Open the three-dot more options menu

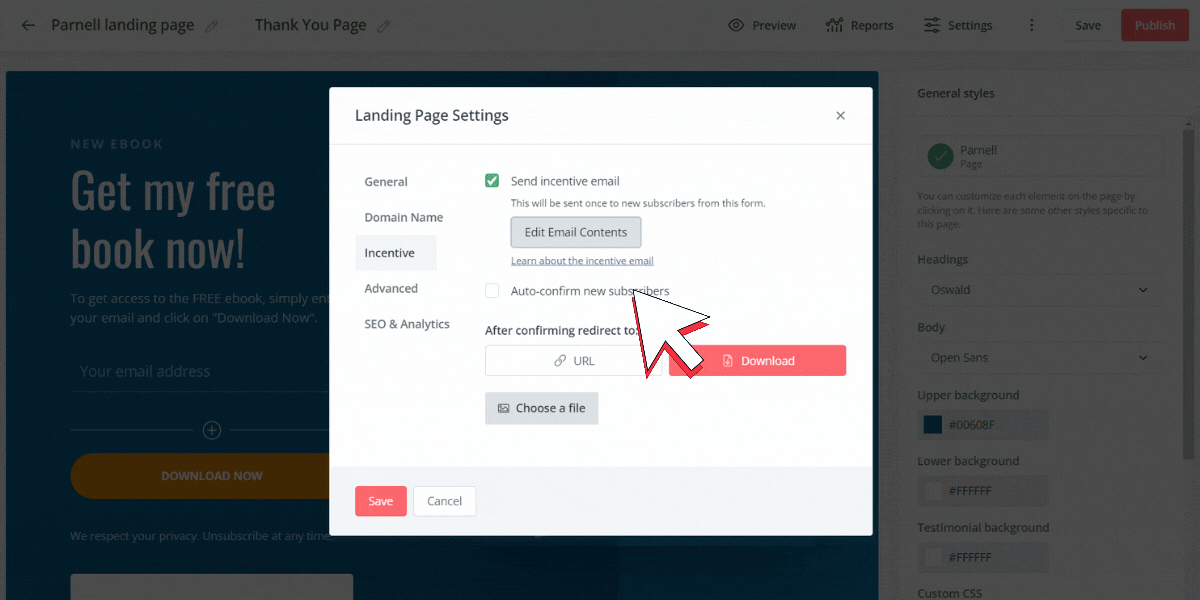click(1032, 25)
